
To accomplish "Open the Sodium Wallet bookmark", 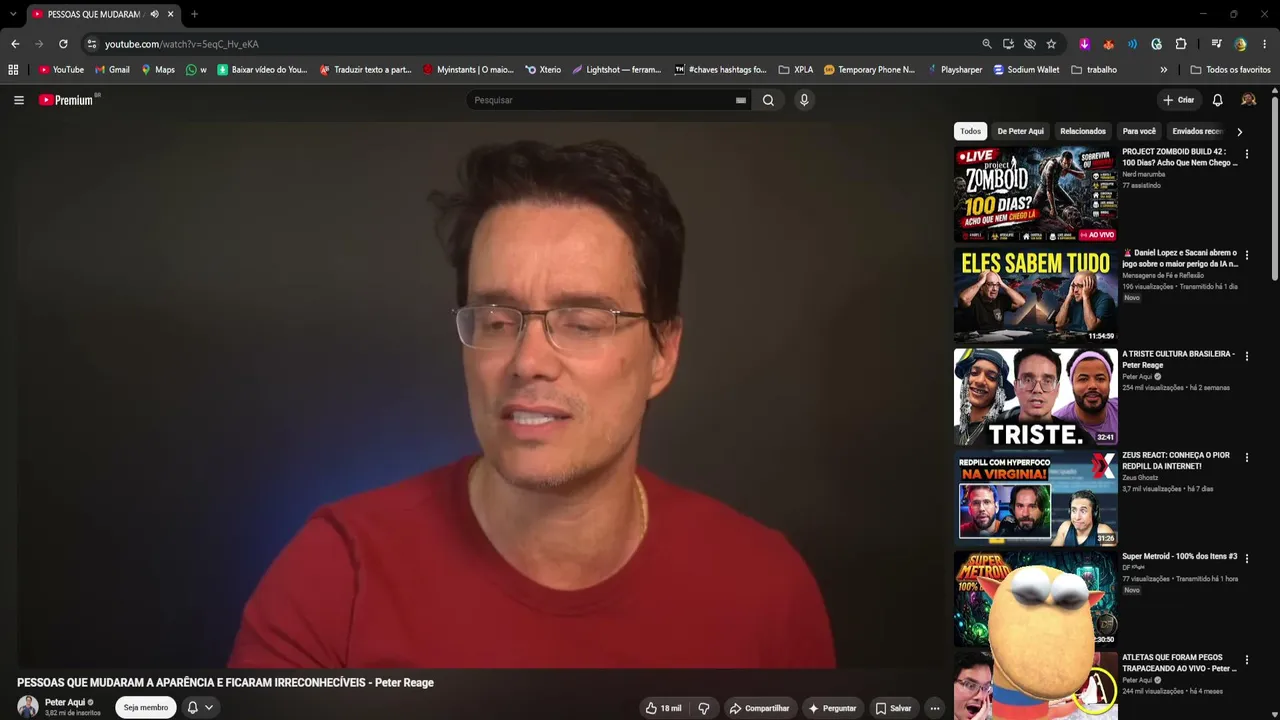I will 1026,70.
